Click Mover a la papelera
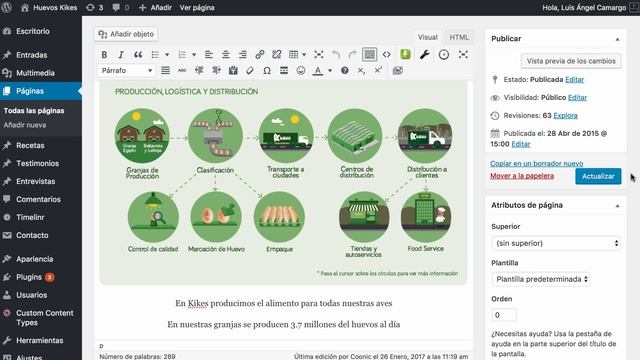 click(x=522, y=176)
